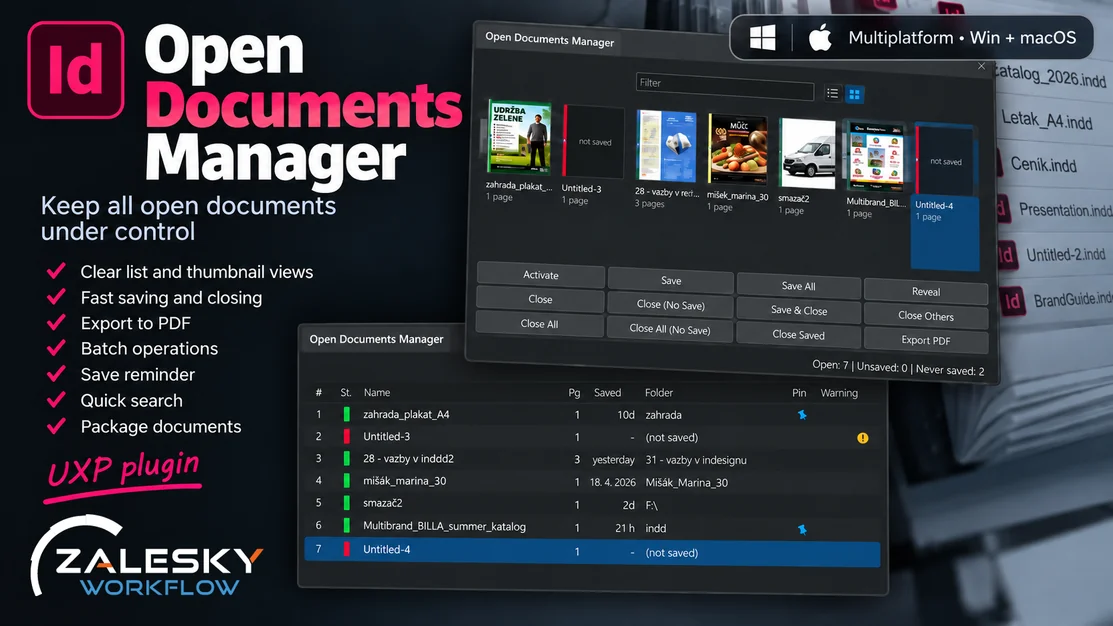Close the thumbnail panel with X
The image size is (1113, 626).
pyautogui.click(x=981, y=66)
